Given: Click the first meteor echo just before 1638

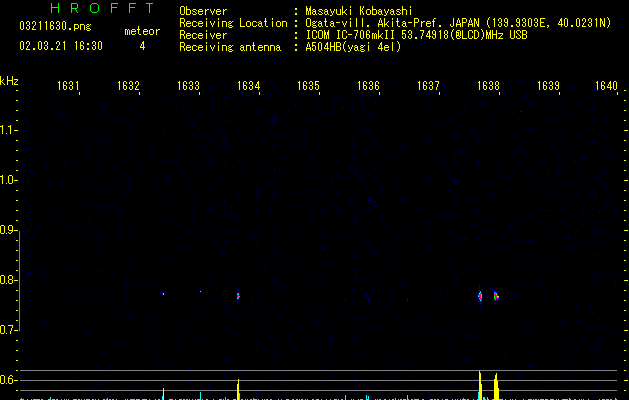Looking at the screenshot, I should [x=480, y=296].
